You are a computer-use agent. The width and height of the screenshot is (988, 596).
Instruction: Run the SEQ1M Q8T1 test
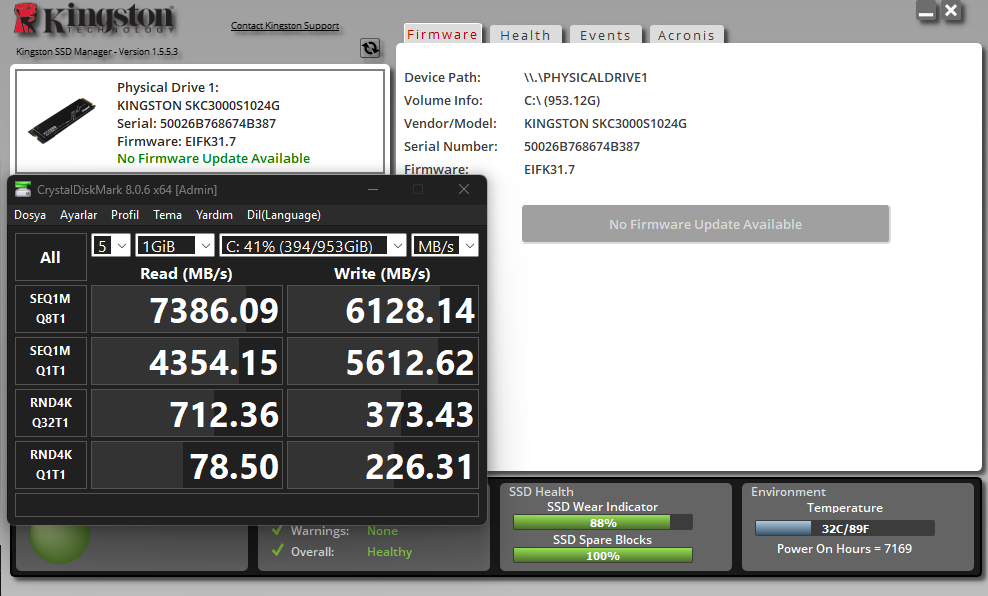click(x=50, y=309)
